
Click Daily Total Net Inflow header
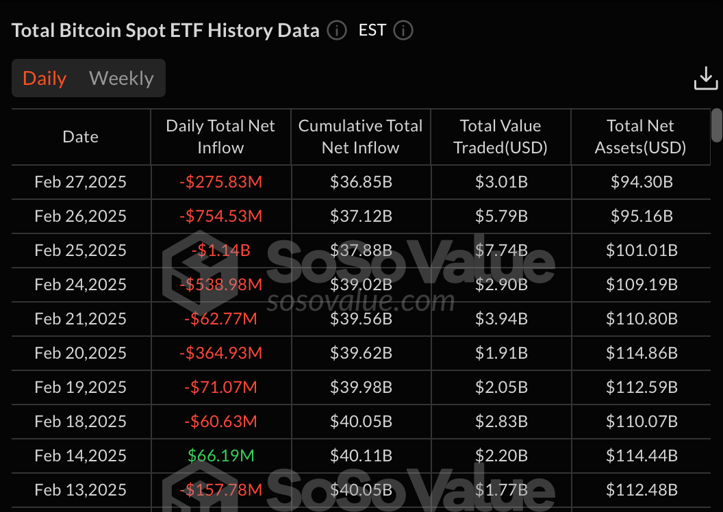[x=220, y=137]
